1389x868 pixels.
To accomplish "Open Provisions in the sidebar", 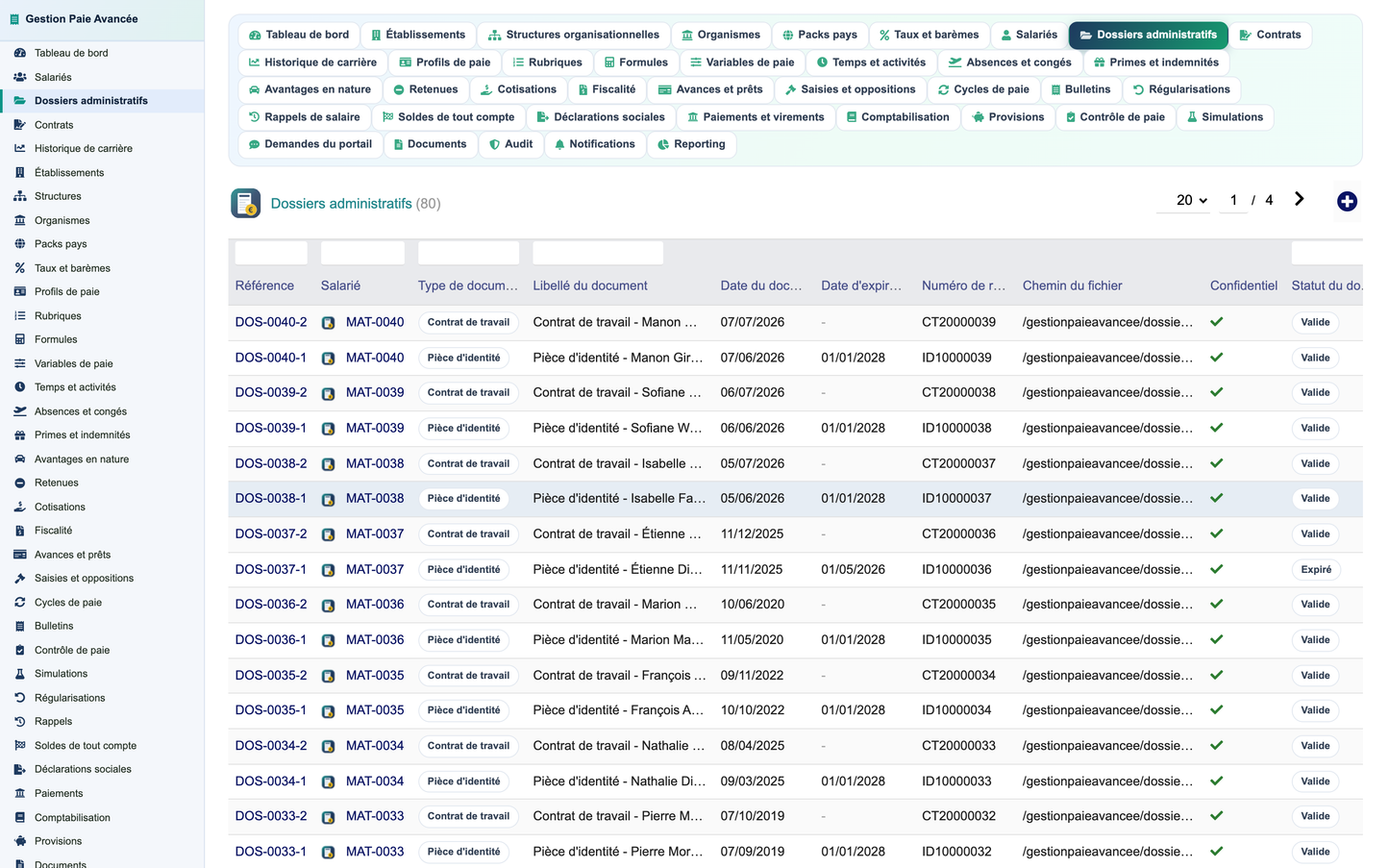I will [x=58, y=841].
